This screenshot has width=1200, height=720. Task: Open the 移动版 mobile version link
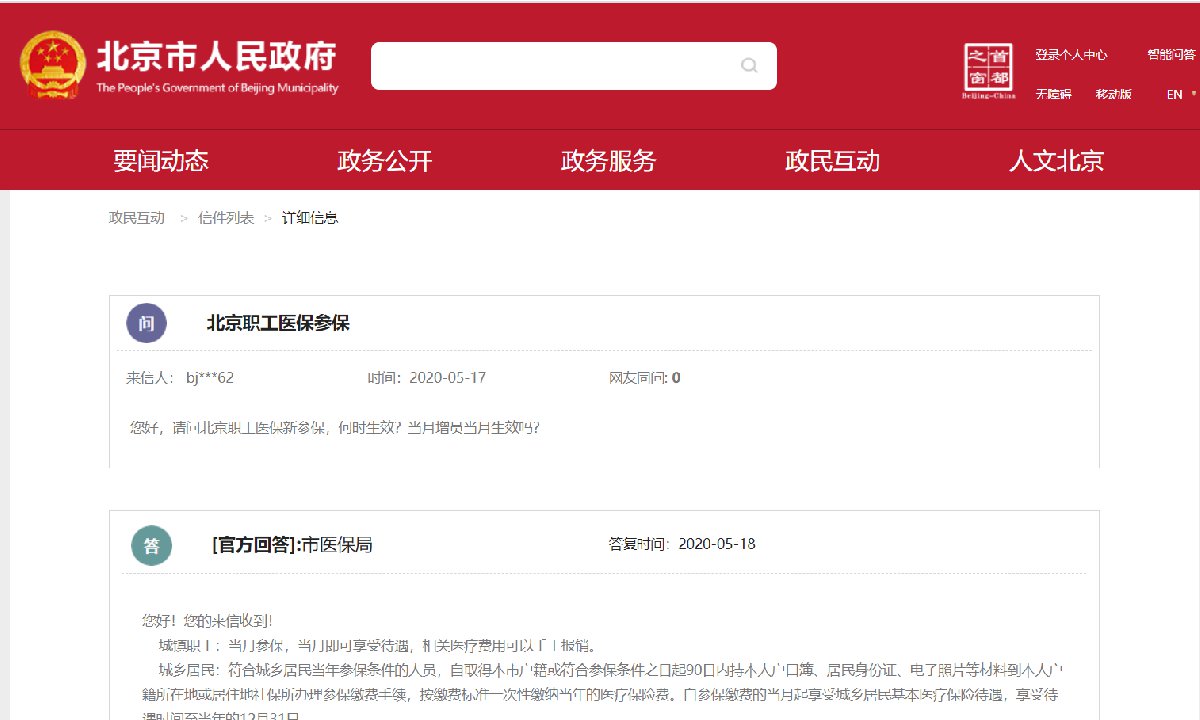click(1113, 94)
